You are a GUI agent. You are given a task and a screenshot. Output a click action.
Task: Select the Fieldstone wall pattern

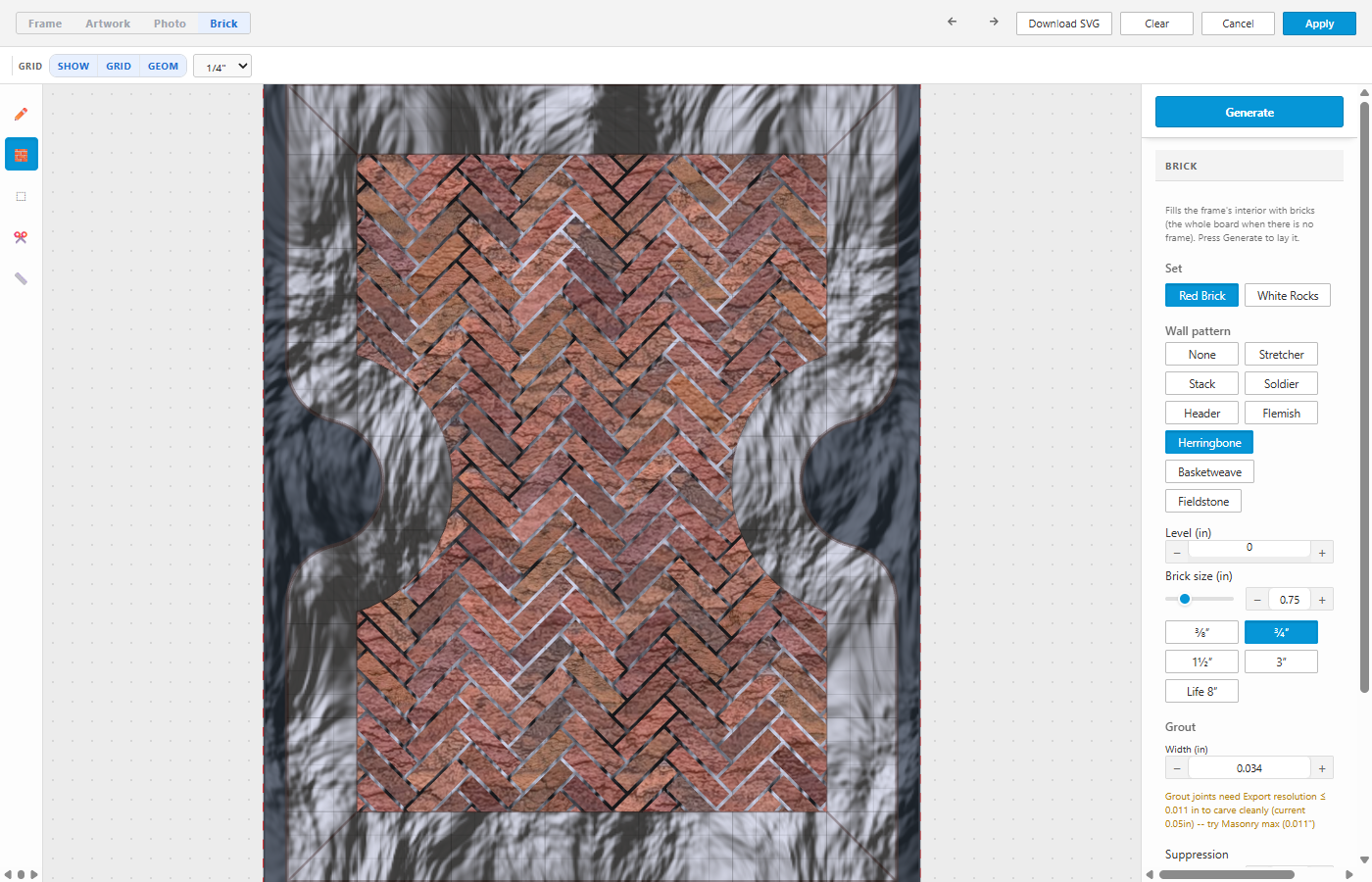[x=1203, y=502]
